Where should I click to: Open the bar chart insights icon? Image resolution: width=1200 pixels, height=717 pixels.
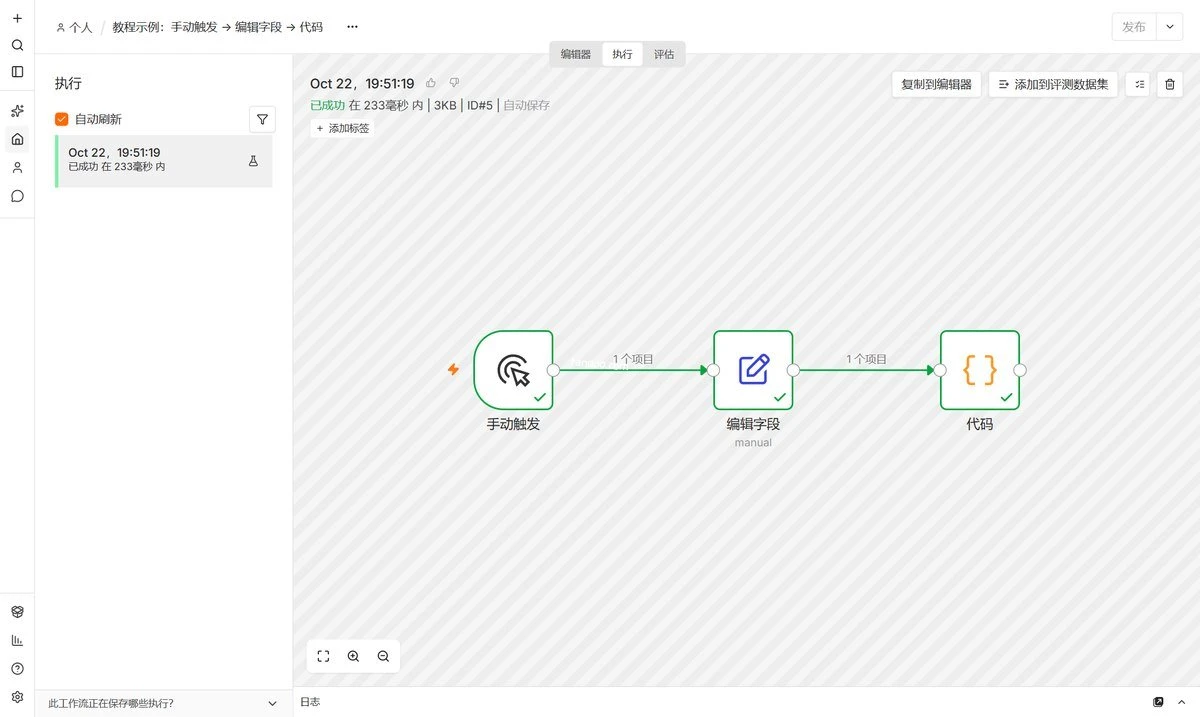pos(17,640)
